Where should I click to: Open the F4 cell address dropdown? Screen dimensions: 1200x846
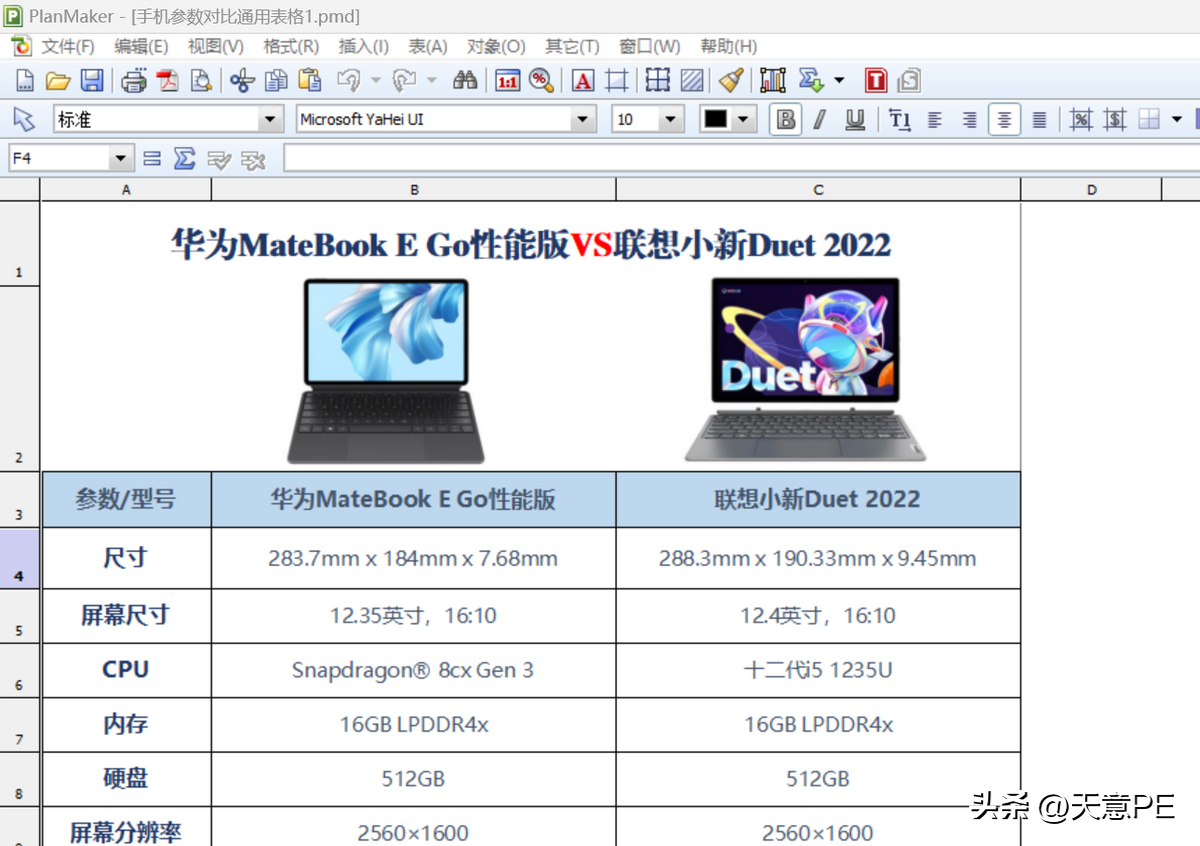point(122,159)
